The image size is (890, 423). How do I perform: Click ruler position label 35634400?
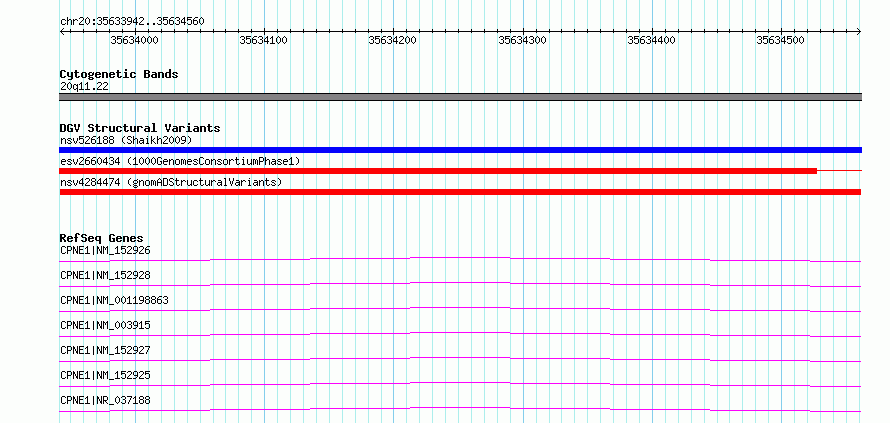click(x=652, y=40)
